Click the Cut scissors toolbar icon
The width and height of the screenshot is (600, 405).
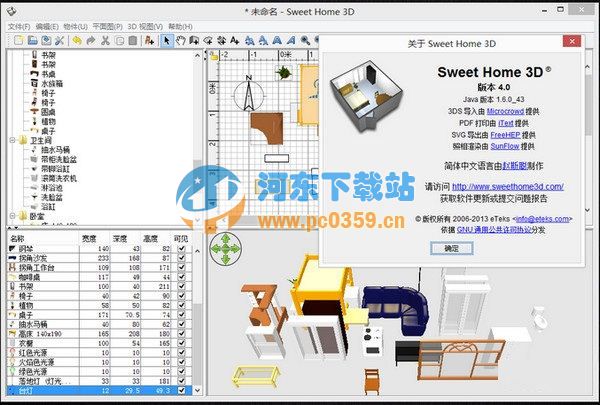(105, 40)
